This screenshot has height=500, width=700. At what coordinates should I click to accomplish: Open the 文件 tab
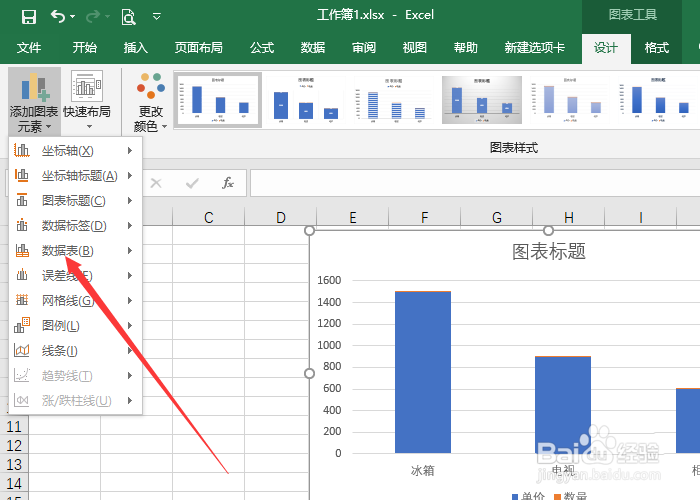pos(29,47)
